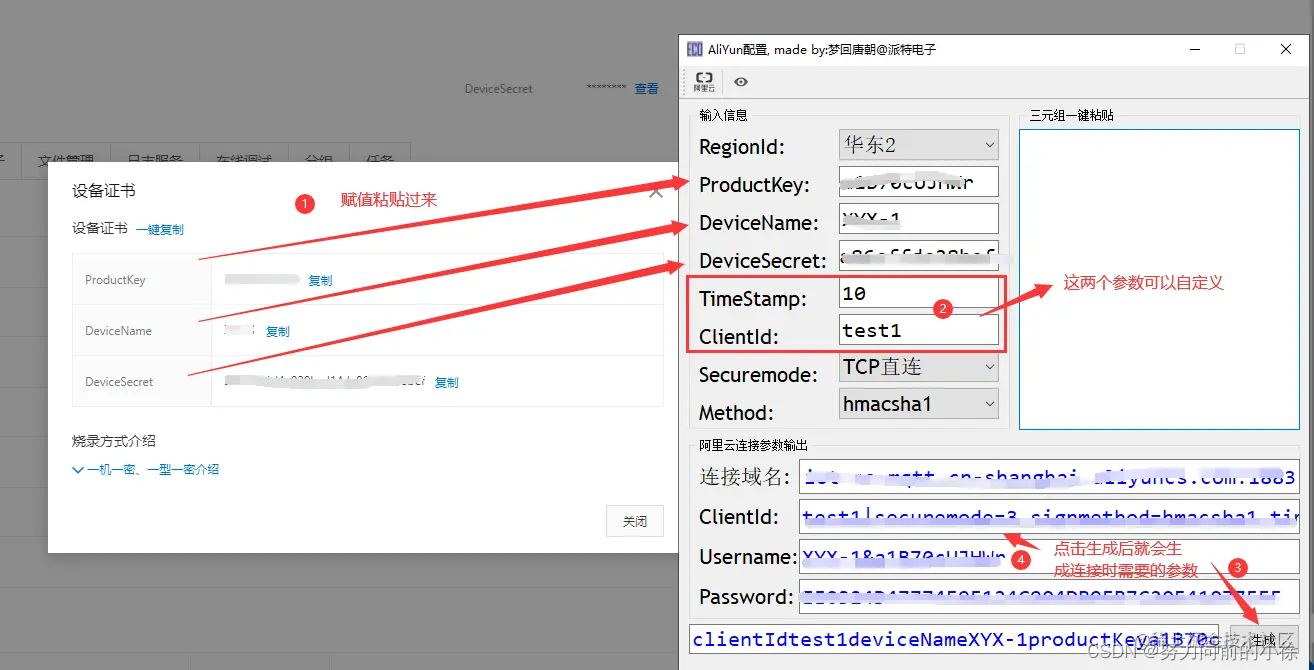Click the bottom clientIdtest1deviceName signature field

click(x=955, y=639)
